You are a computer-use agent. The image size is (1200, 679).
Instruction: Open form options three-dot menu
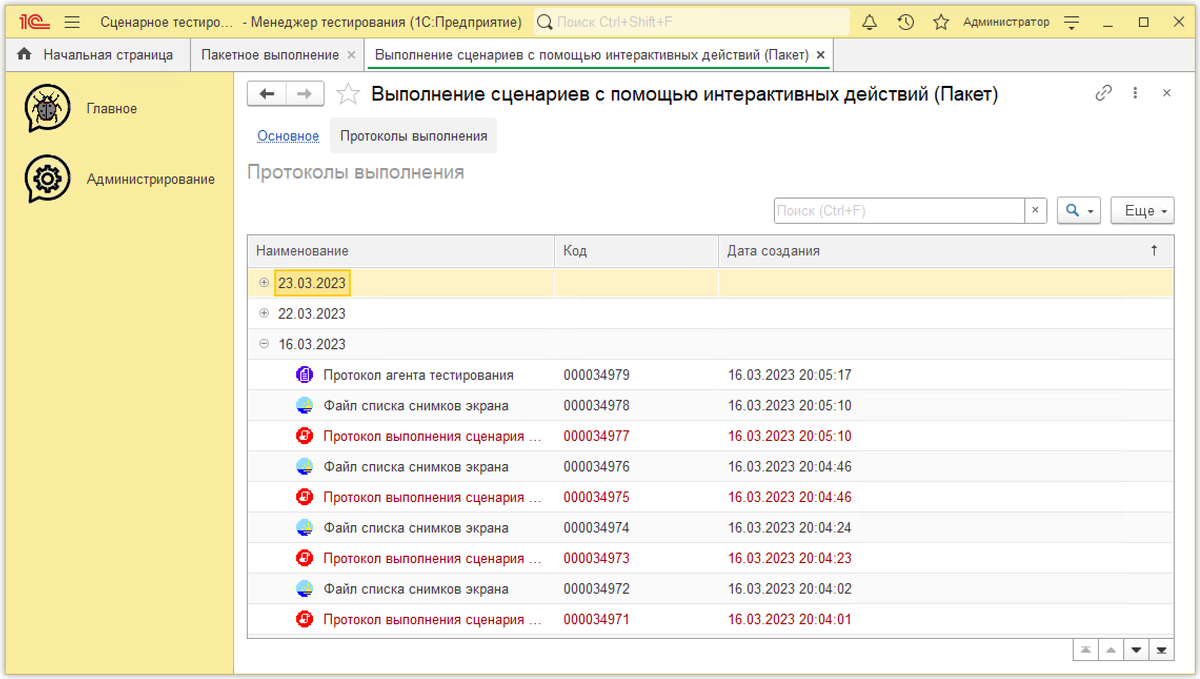(1135, 93)
